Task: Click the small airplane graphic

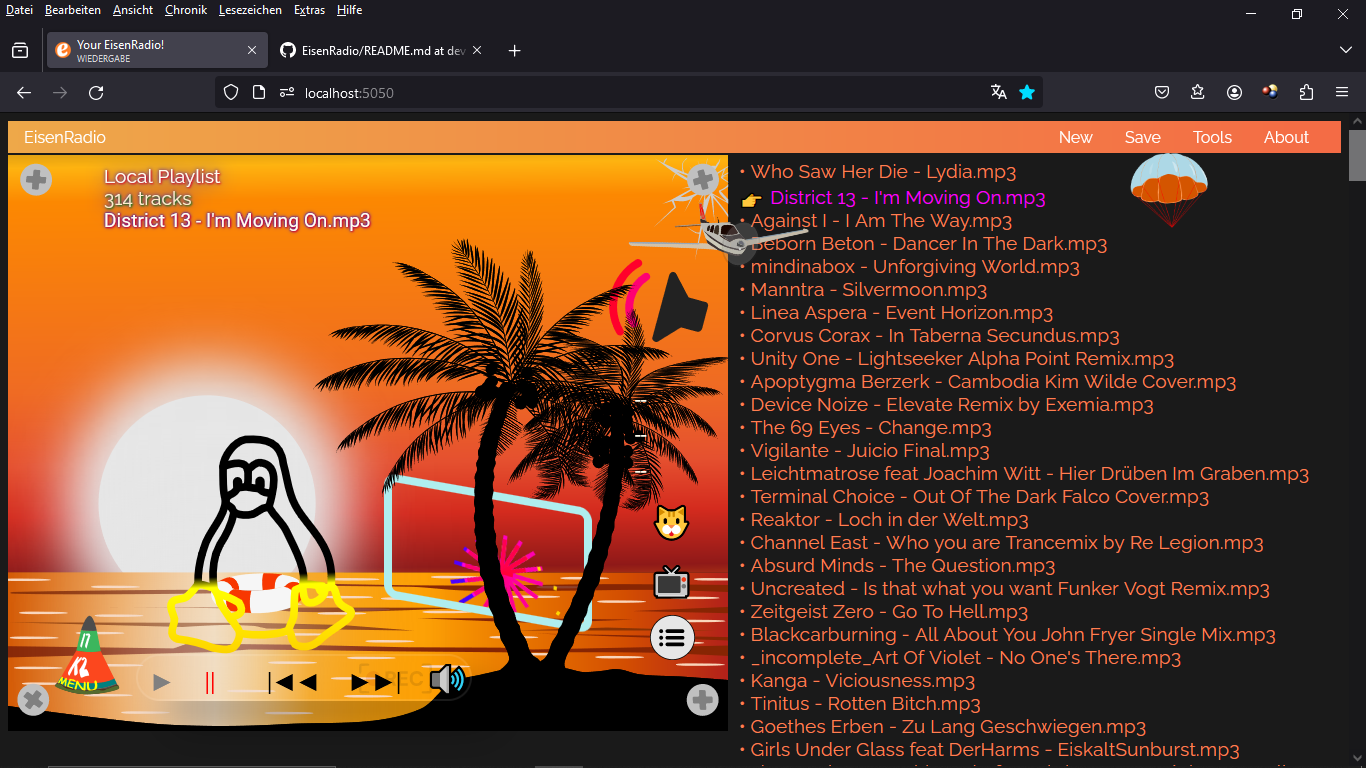Action: 716,235
